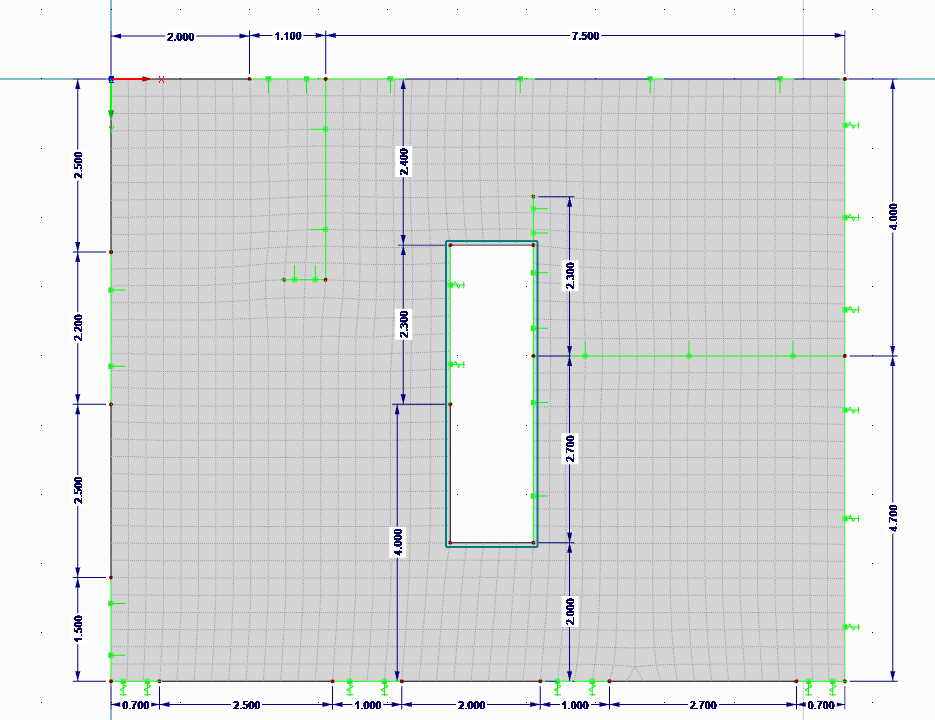935x720 pixels.
Task: Click the 2.200 vertical dimension label
Action: (x=78, y=327)
